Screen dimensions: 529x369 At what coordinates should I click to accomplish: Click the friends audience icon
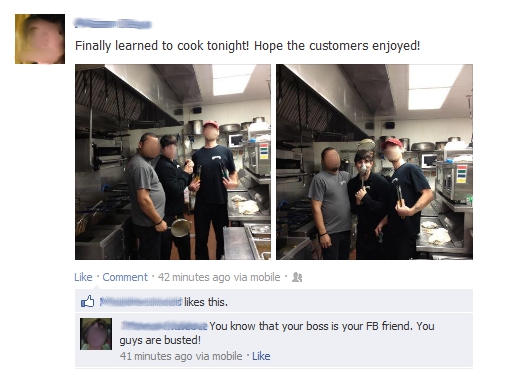pos(297,277)
